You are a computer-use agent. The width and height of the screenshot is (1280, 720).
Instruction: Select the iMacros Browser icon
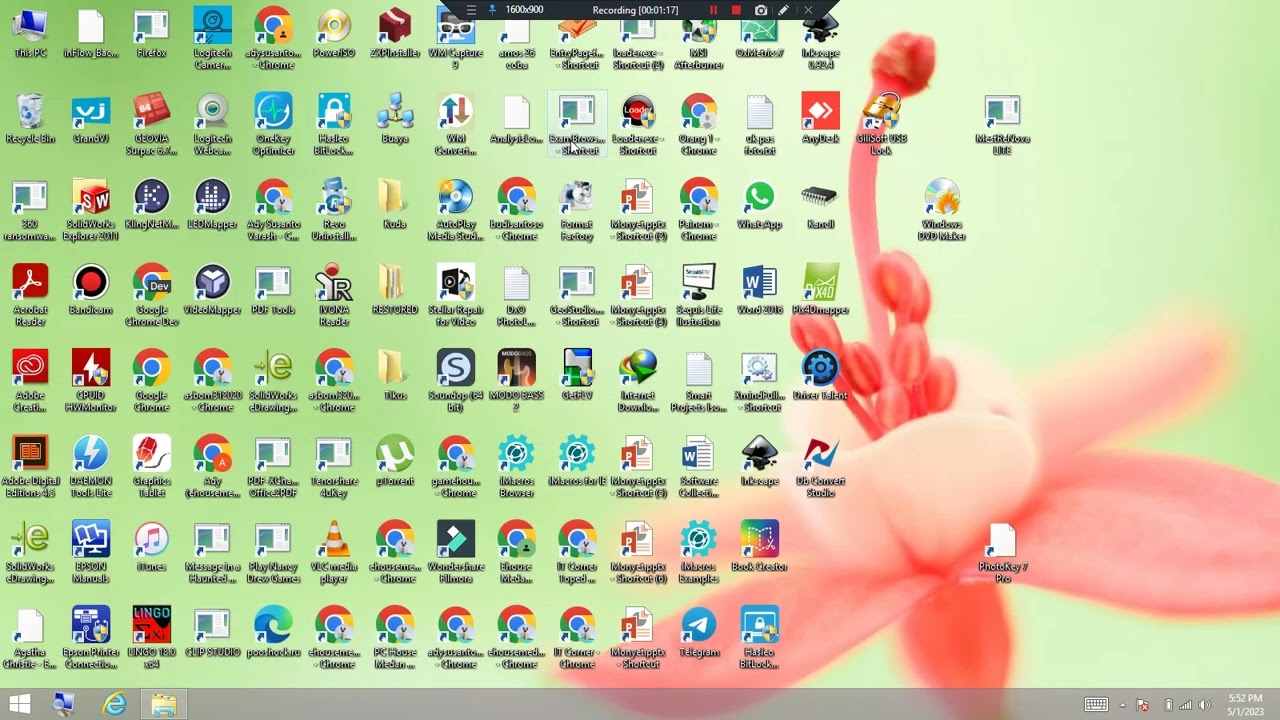(516, 468)
